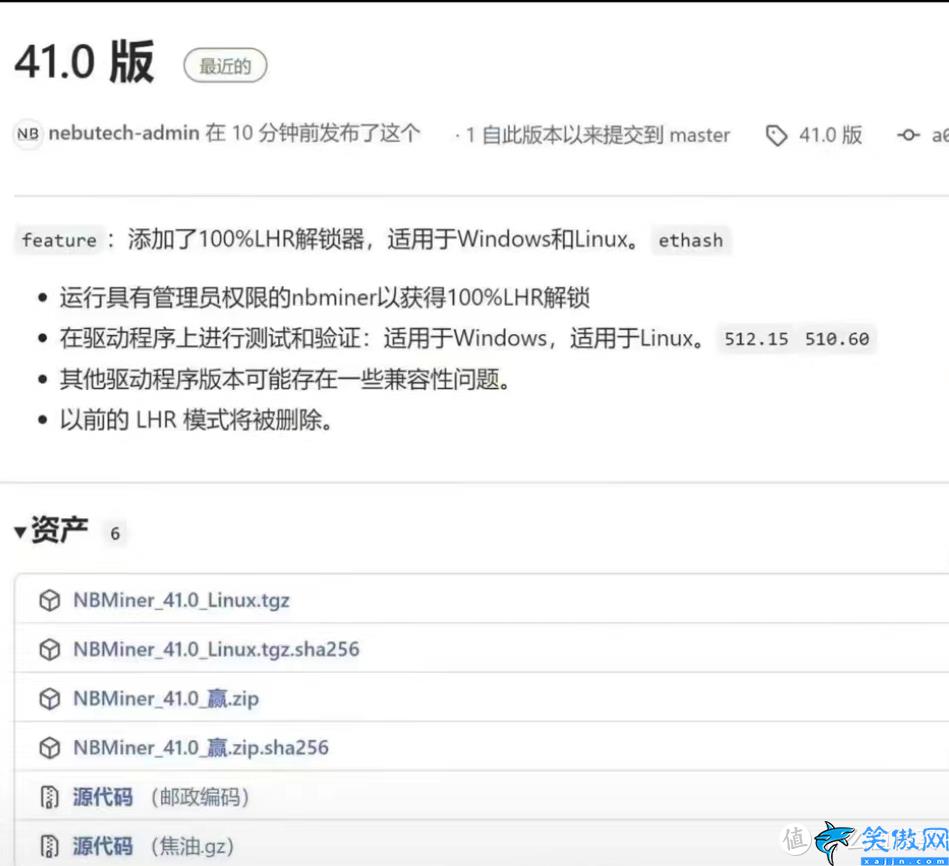Image resolution: width=949 pixels, height=866 pixels.
Task: Download NBMiner_41.0_Linux.tgz
Action: [x=182, y=600]
